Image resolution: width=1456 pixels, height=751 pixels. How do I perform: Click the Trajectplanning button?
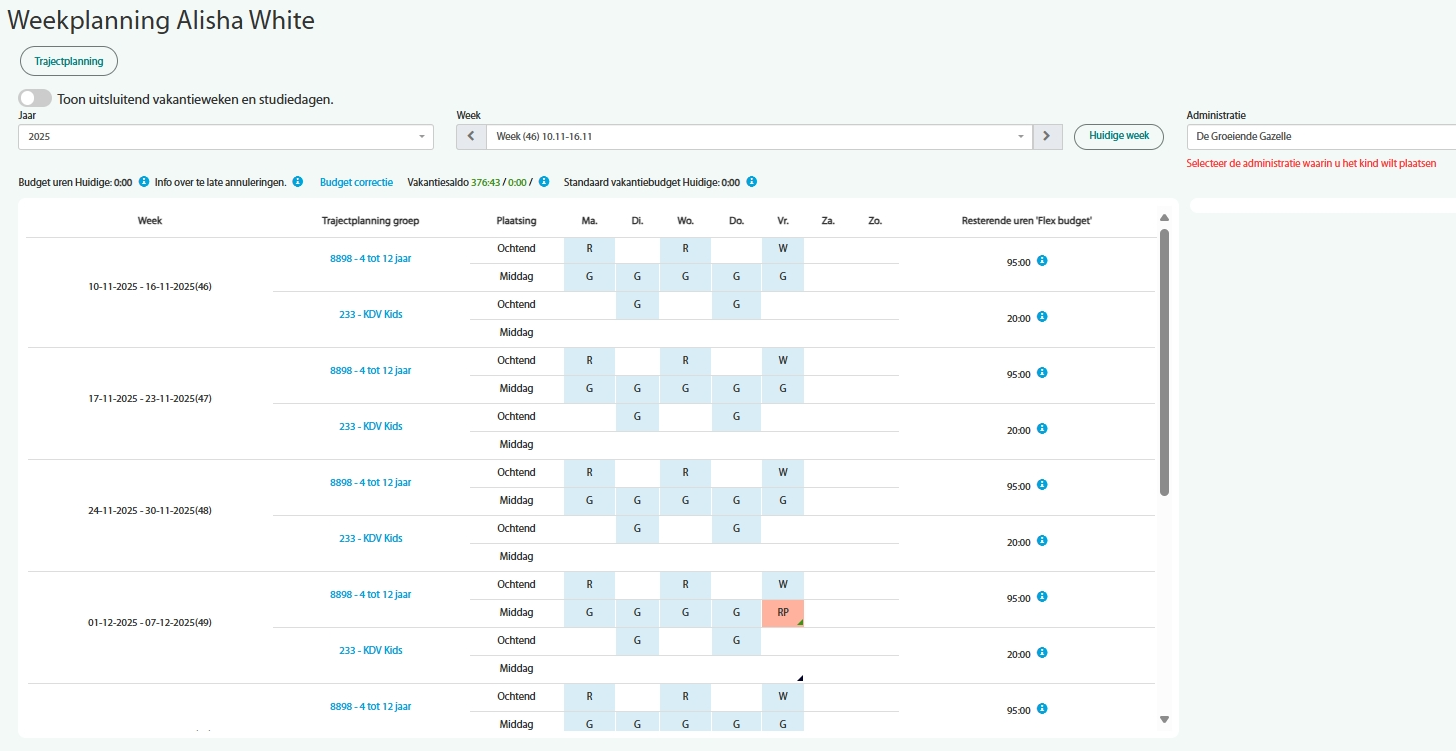coord(69,61)
